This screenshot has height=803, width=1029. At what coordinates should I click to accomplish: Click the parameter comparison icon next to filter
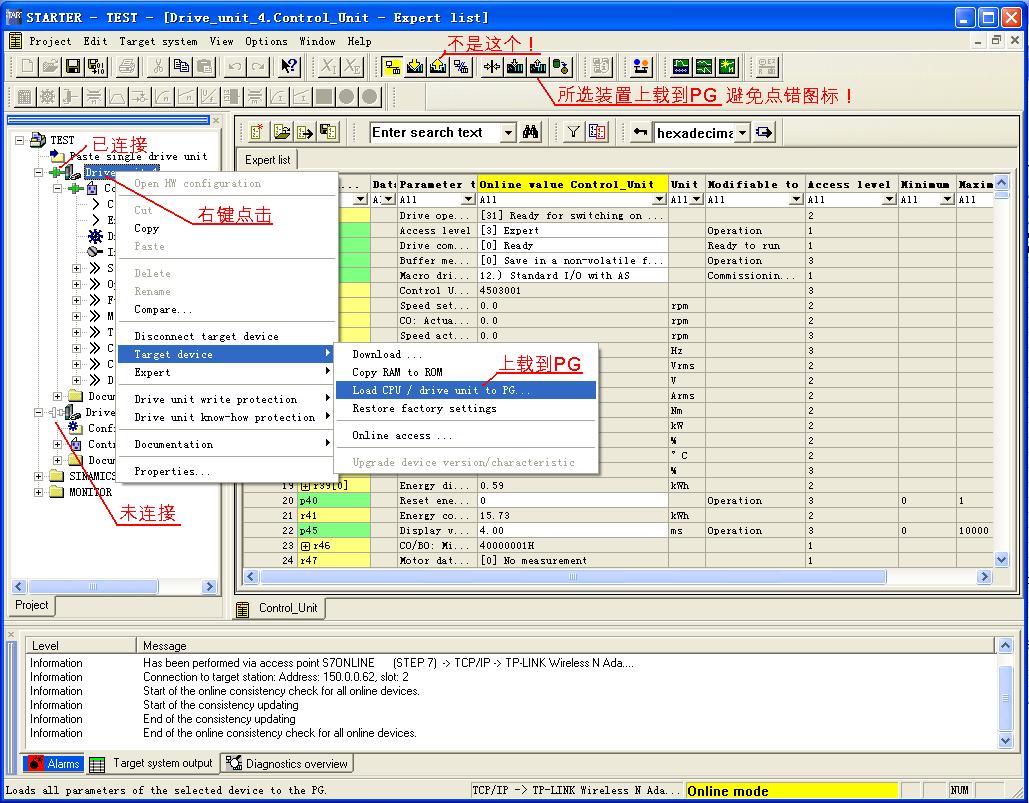tap(597, 133)
